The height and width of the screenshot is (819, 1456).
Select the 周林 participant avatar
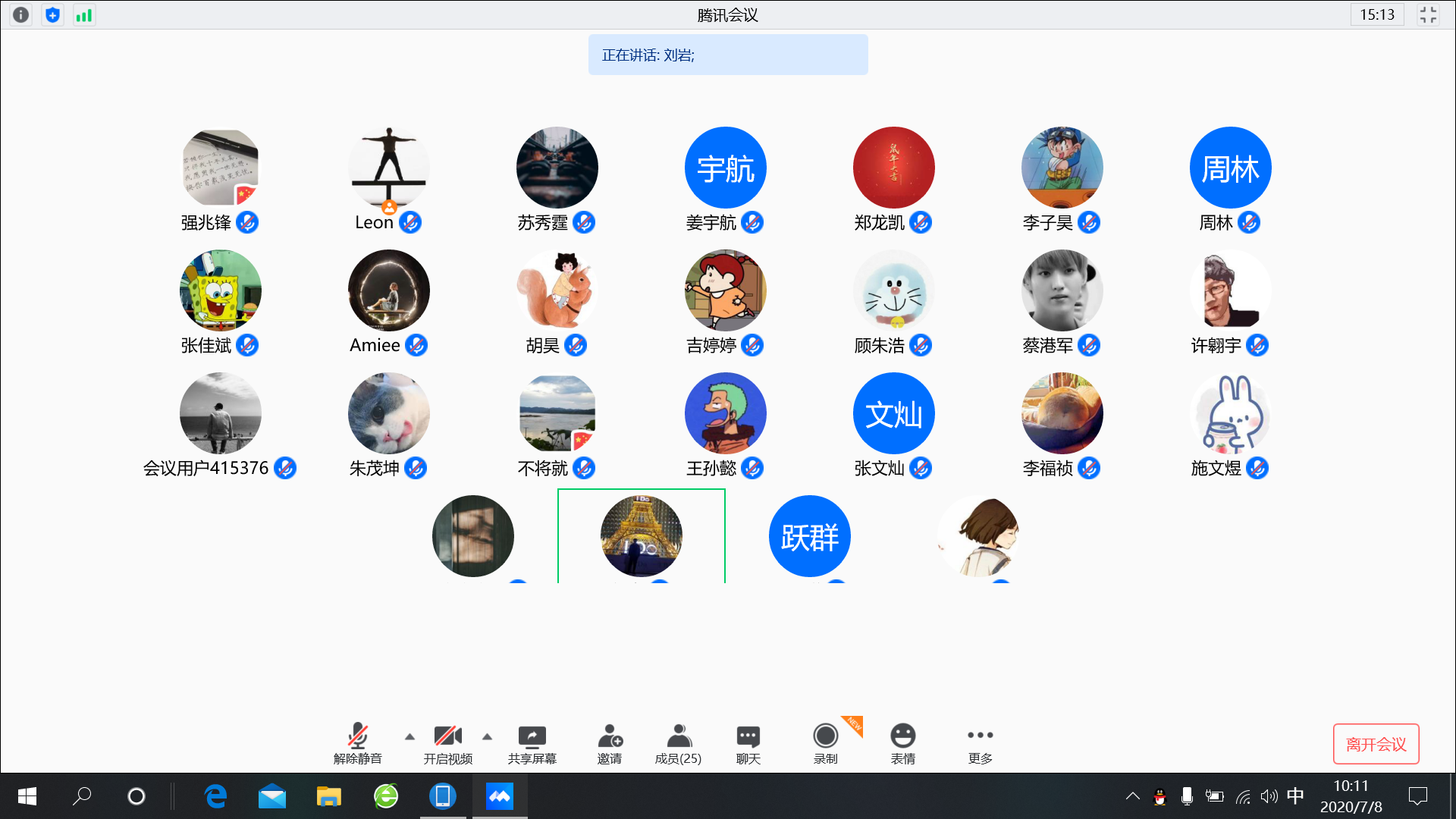coord(1230,168)
